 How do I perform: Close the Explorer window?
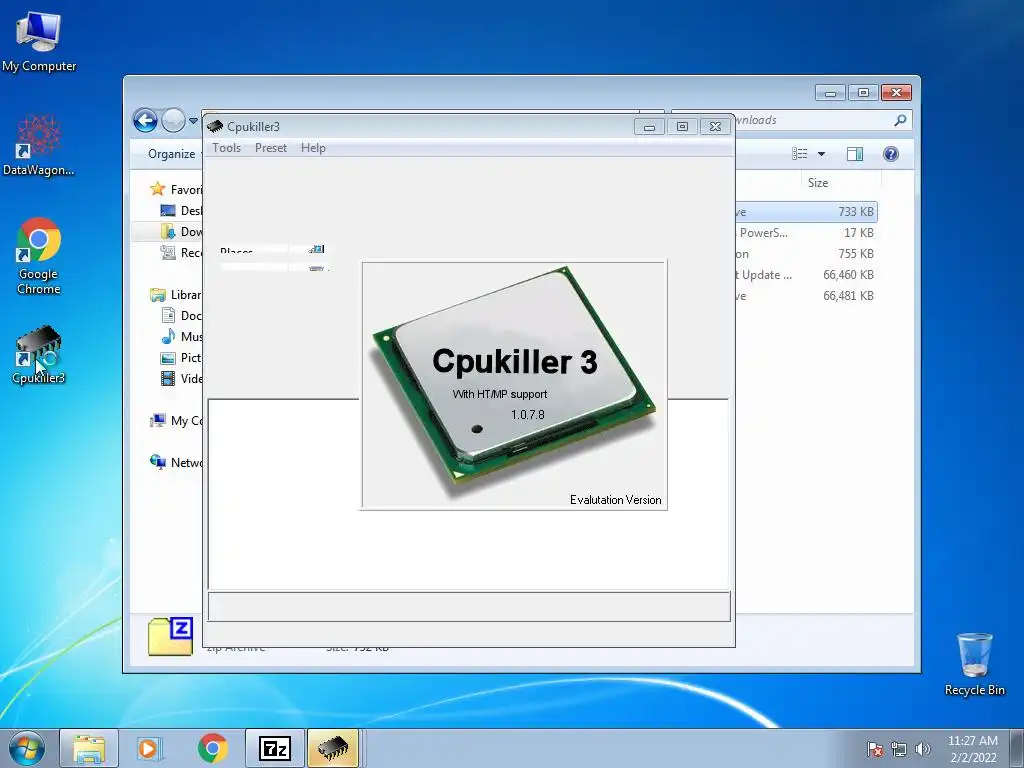(x=896, y=93)
